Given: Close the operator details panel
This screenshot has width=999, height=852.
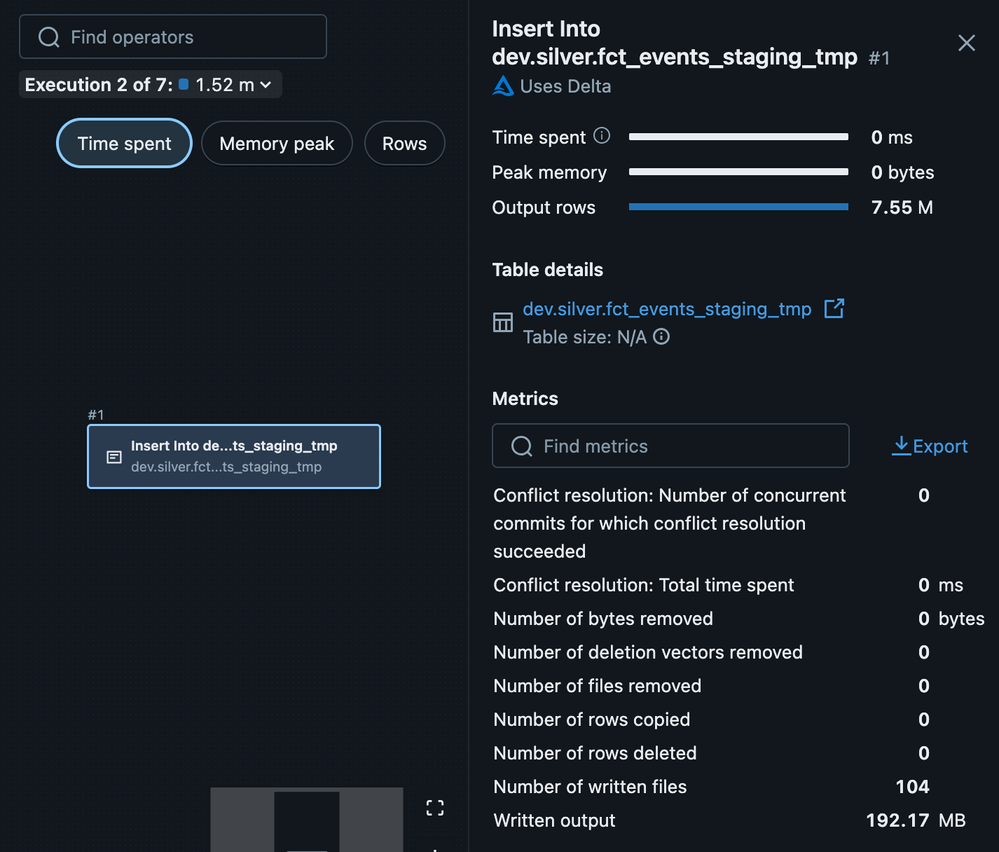Looking at the screenshot, I should click(x=966, y=43).
